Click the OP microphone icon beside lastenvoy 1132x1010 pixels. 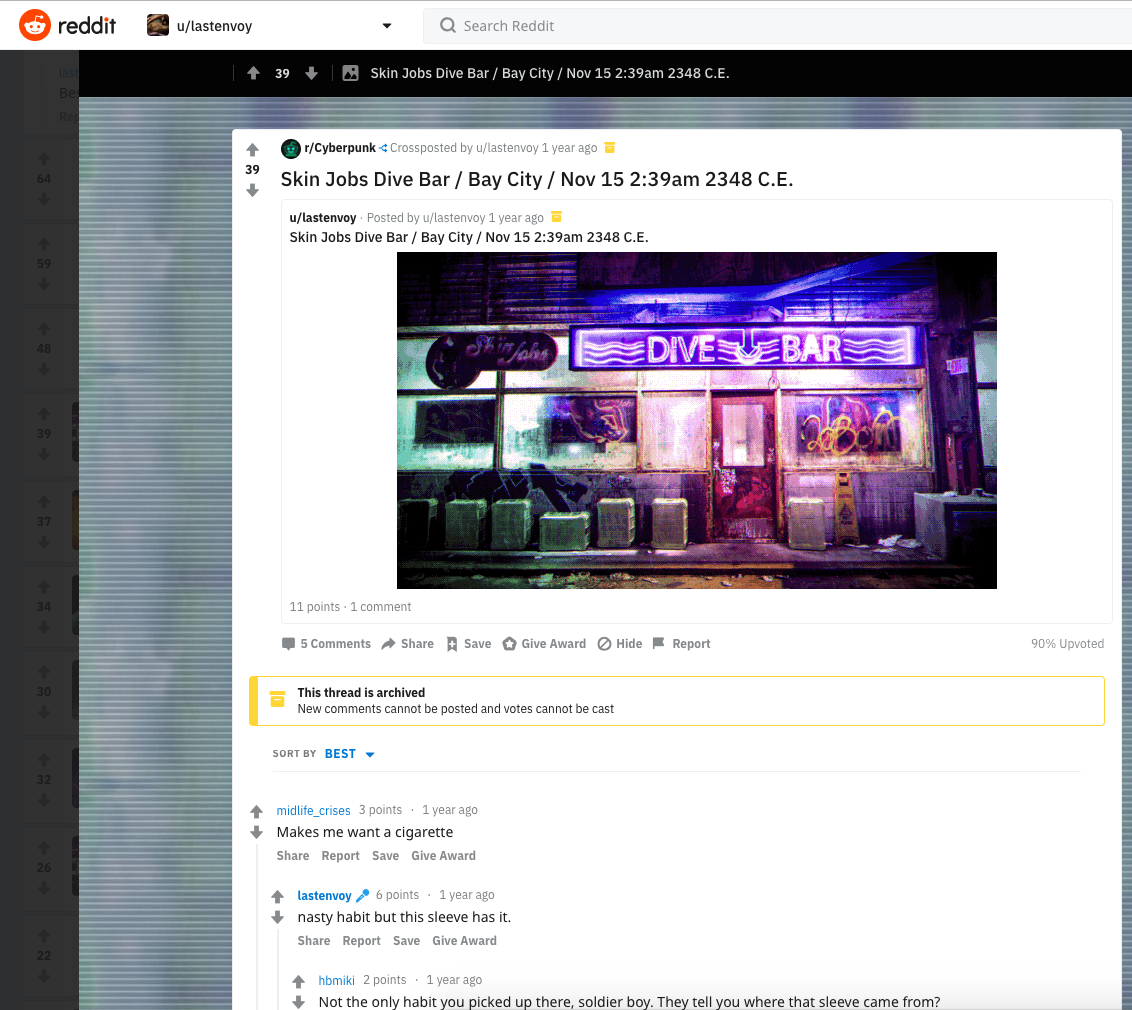(x=362, y=895)
